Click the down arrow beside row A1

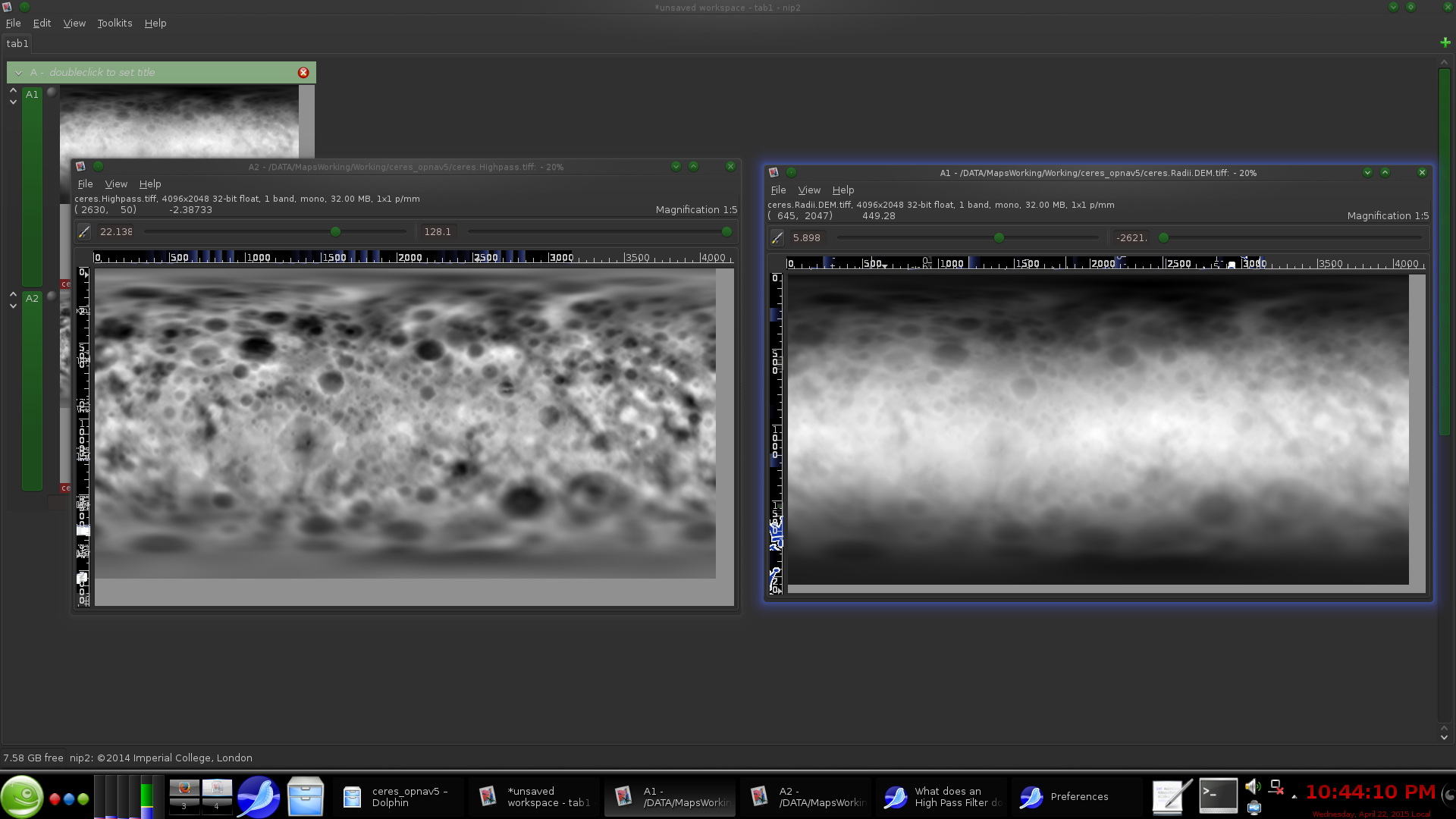click(x=13, y=102)
